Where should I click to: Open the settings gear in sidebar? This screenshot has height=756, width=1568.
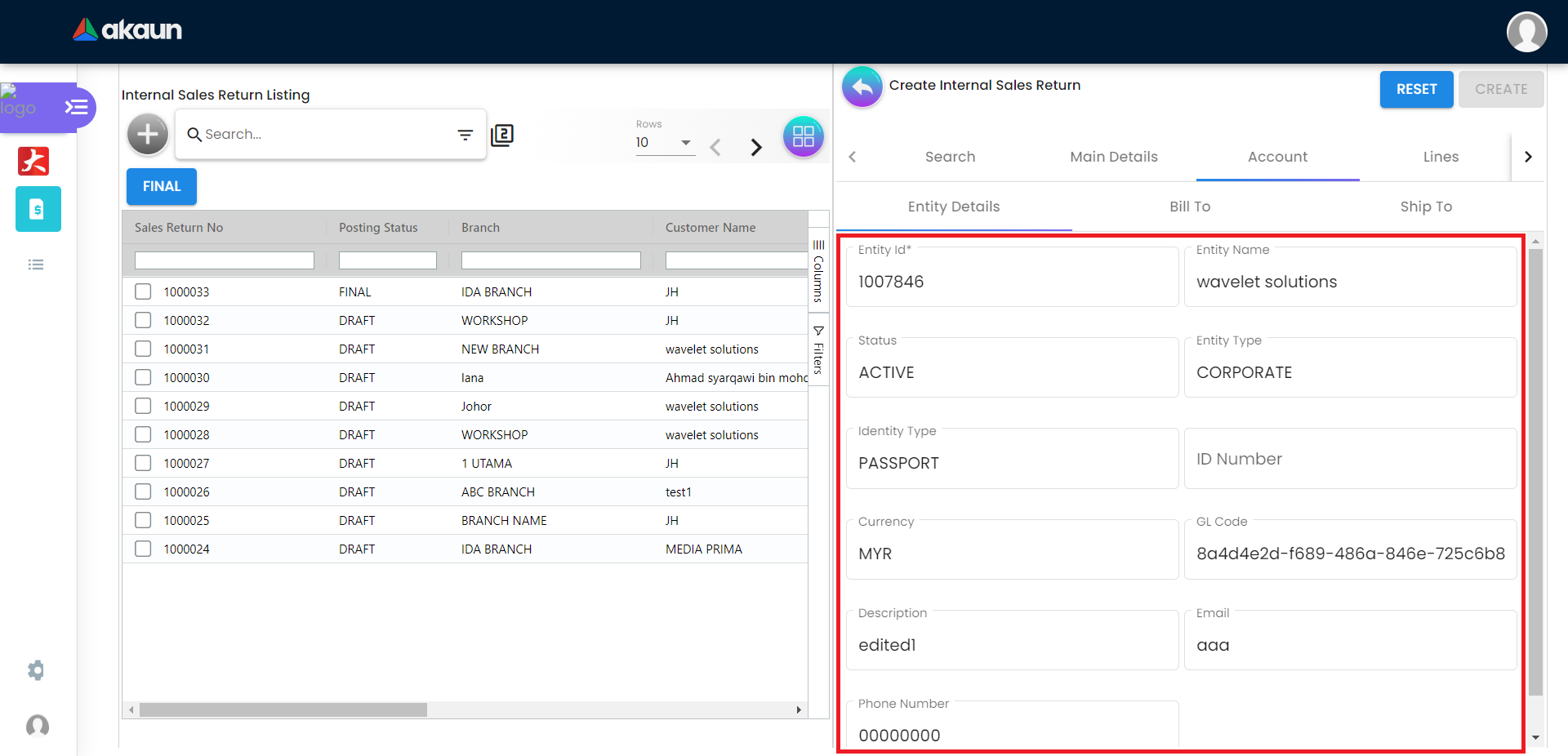pyautogui.click(x=36, y=670)
